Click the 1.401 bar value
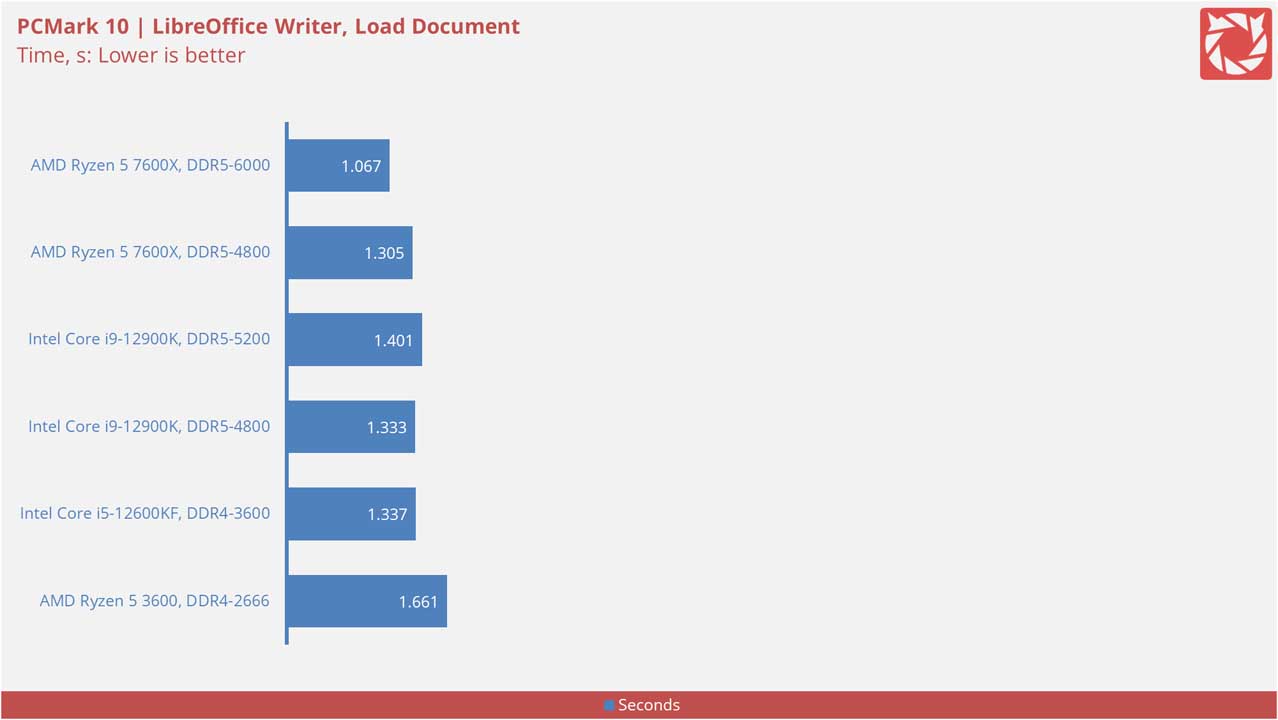Screen dimensions: 1278x720 pos(393,340)
